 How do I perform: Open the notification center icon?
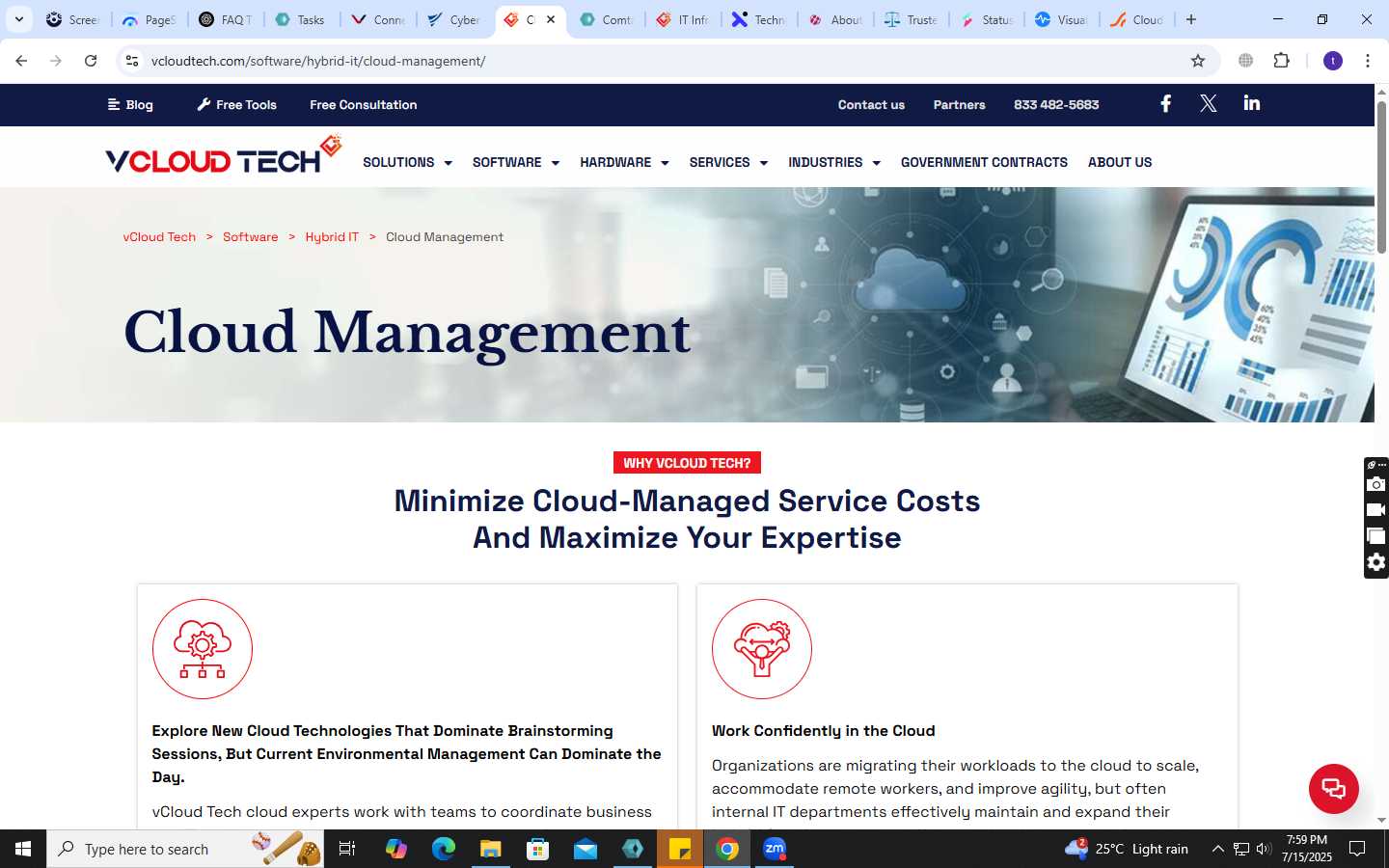click(1357, 849)
